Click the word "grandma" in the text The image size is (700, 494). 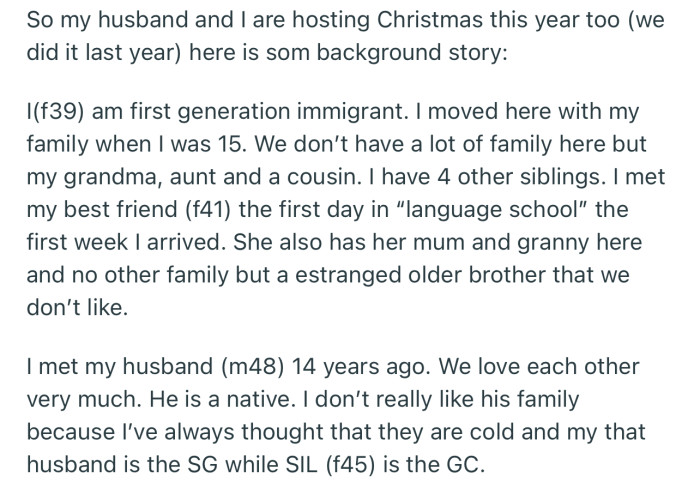110,178
